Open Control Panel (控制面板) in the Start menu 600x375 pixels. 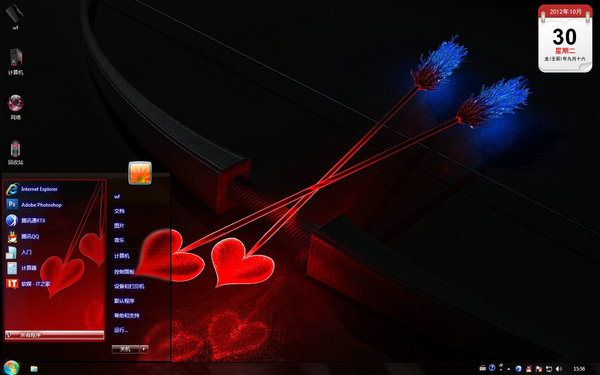(124, 272)
